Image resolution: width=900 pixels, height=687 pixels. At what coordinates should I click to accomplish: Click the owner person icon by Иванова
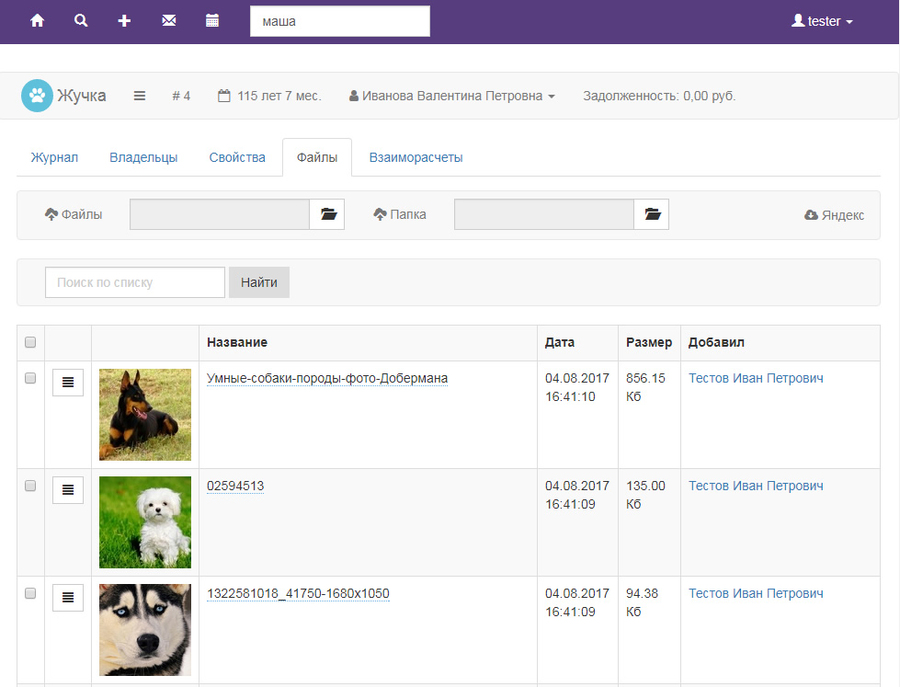(354, 96)
